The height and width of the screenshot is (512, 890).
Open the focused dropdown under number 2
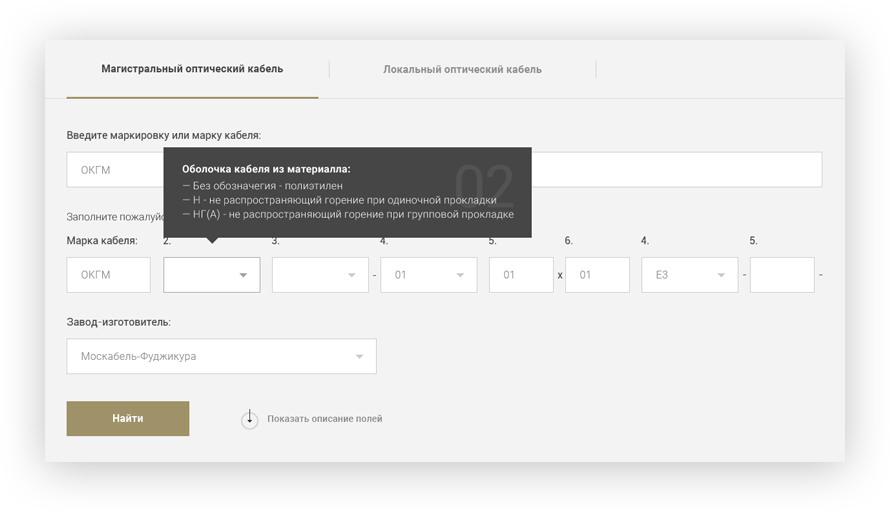coord(211,275)
